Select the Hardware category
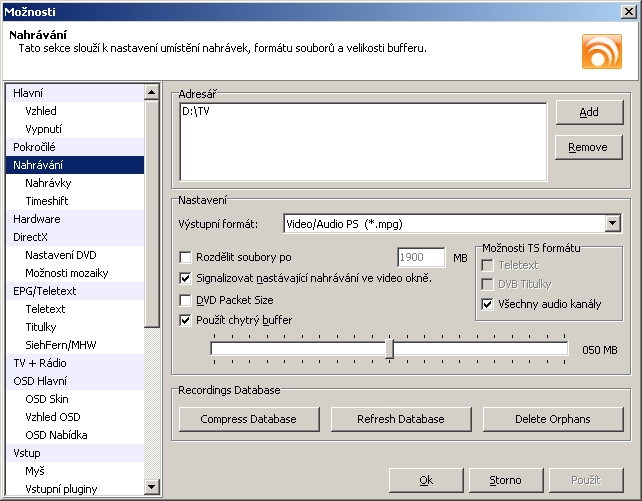The image size is (642, 501). tap(75, 219)
